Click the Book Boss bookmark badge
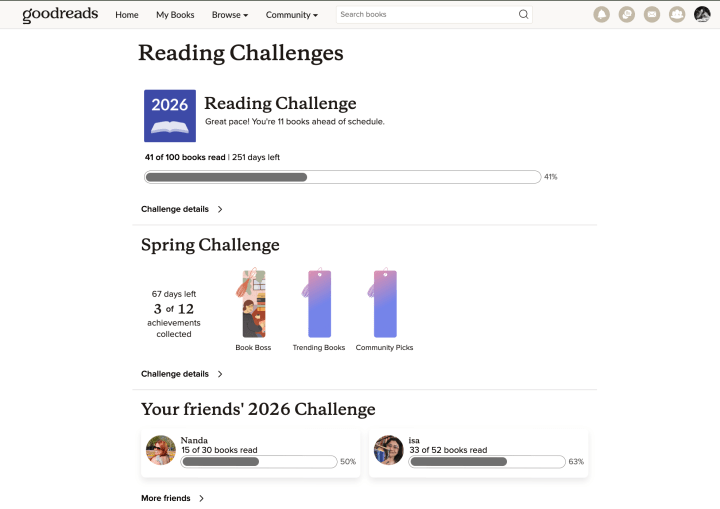The width and height of the screenshot is (720, 509). point(253,304)
